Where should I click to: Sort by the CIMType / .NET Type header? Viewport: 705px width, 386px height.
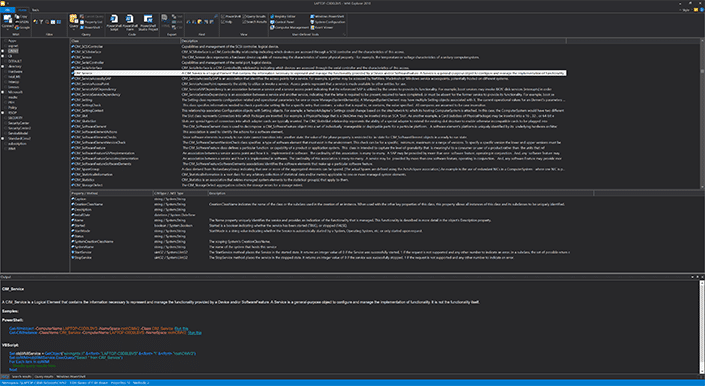point(180,193)
